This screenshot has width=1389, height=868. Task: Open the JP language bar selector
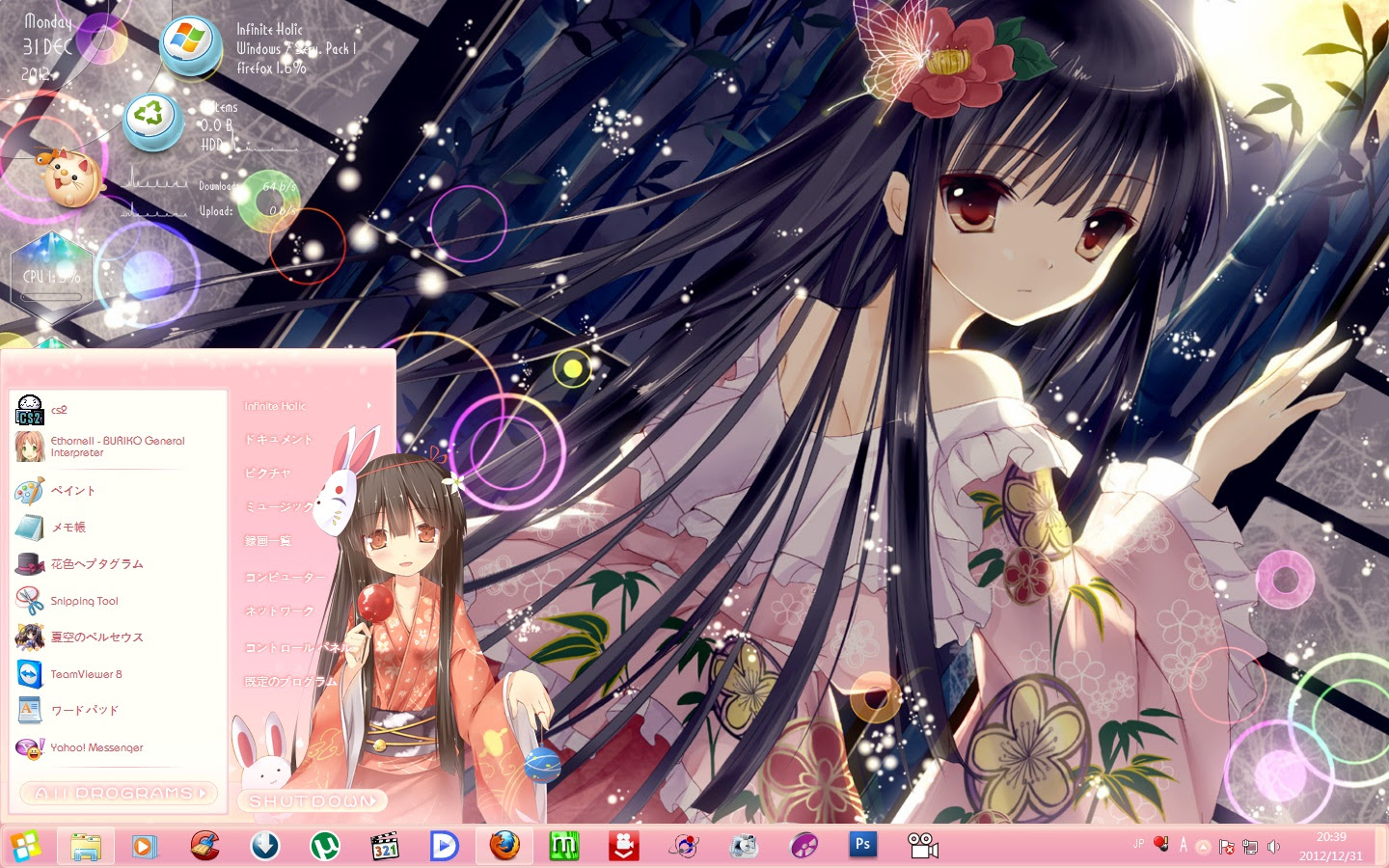1138,844
